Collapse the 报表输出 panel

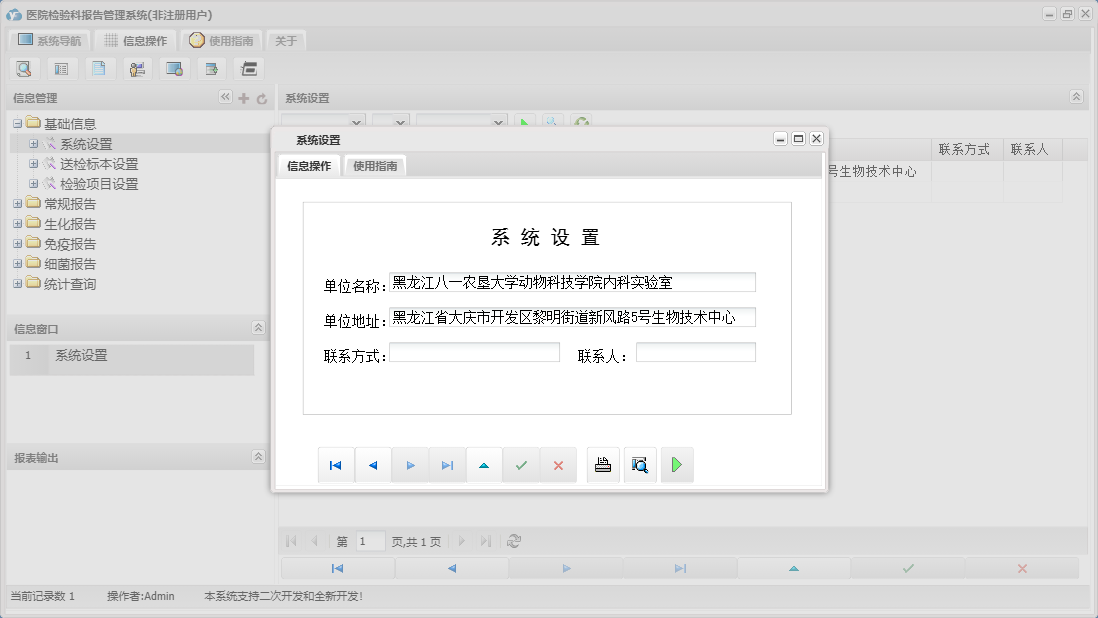[258, 457]
